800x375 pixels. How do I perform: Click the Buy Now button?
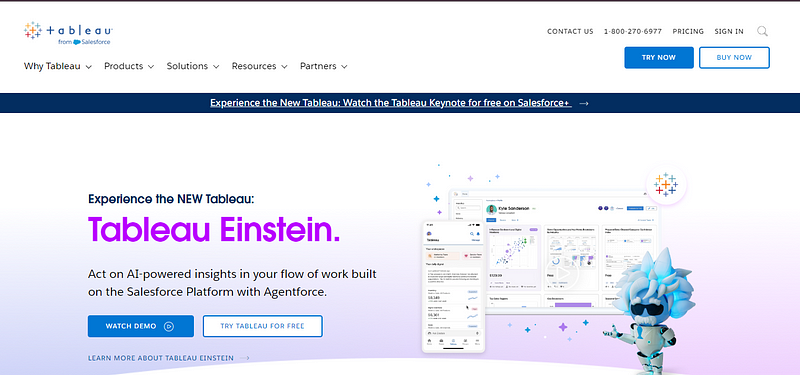734,58
